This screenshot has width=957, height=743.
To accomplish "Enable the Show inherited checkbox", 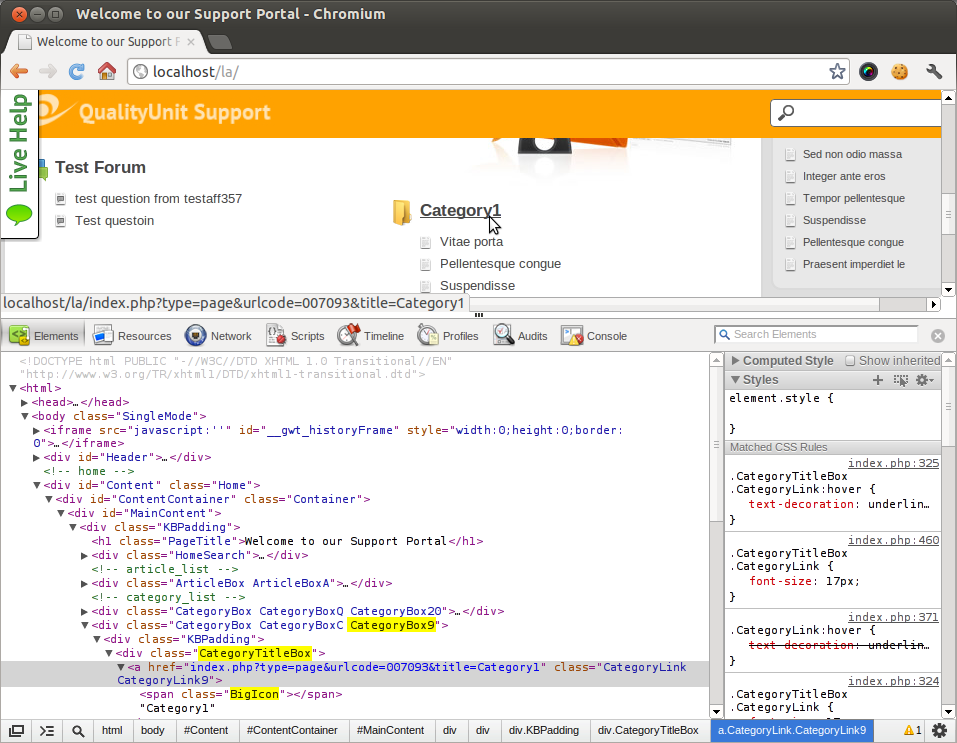I will tap(851, 360).
